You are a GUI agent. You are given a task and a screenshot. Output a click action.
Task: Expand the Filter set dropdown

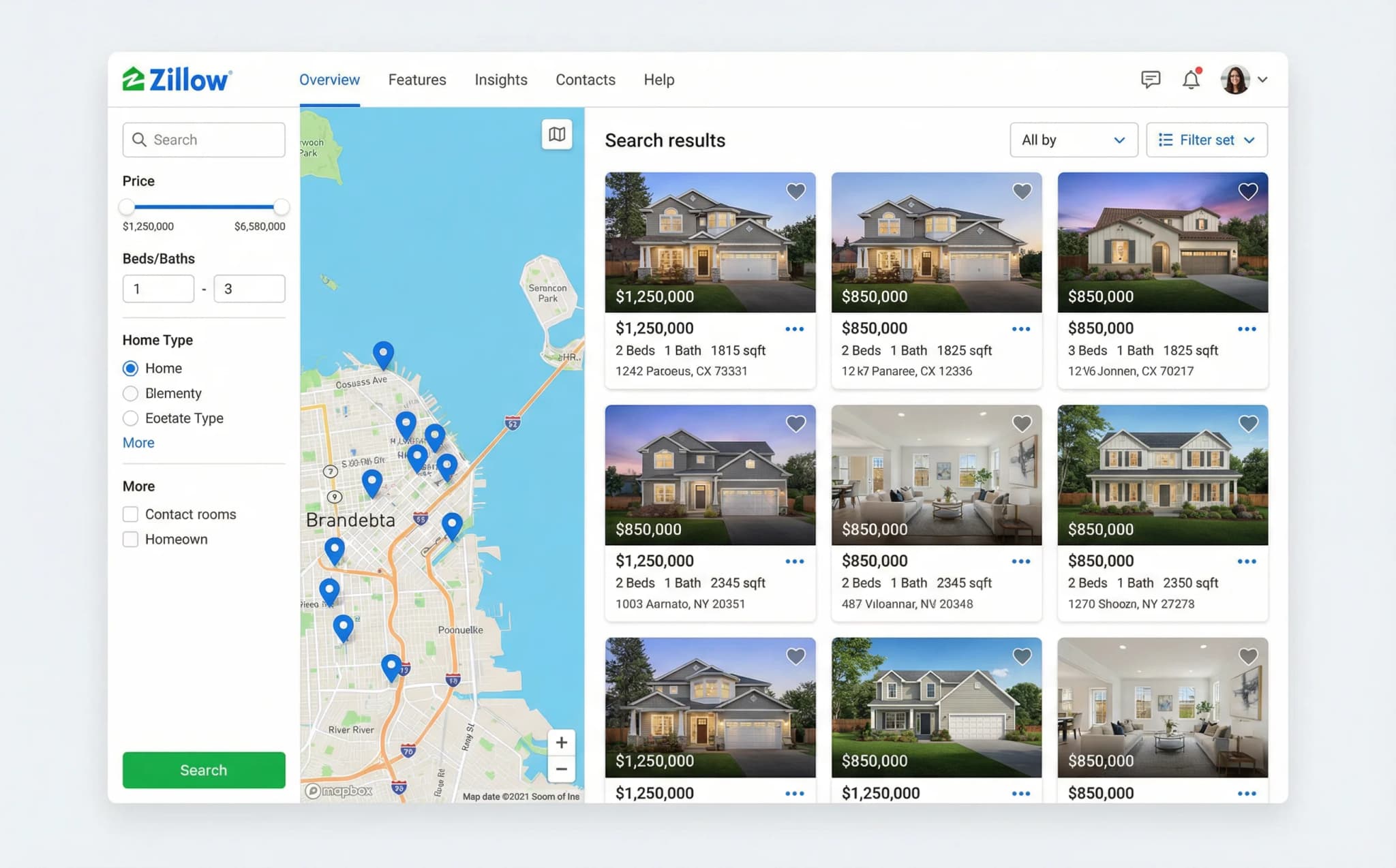tap(1207, 140)
